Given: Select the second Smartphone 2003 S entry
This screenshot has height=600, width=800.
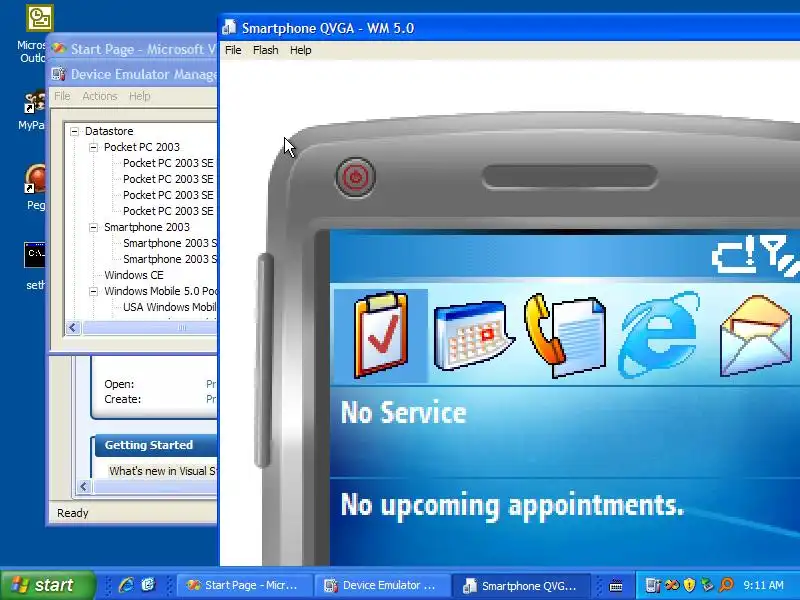Looking at the screenshot, I should 170,259.
